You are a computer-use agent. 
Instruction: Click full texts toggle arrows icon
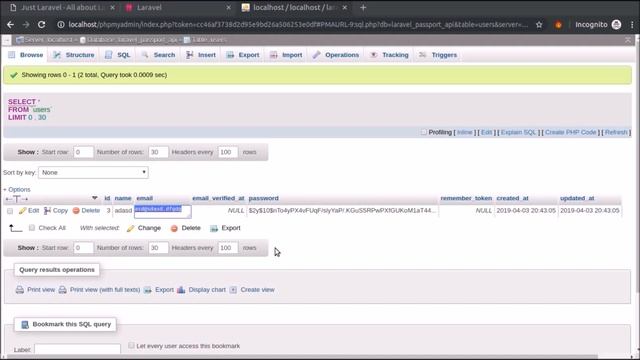tap(16, 199)
